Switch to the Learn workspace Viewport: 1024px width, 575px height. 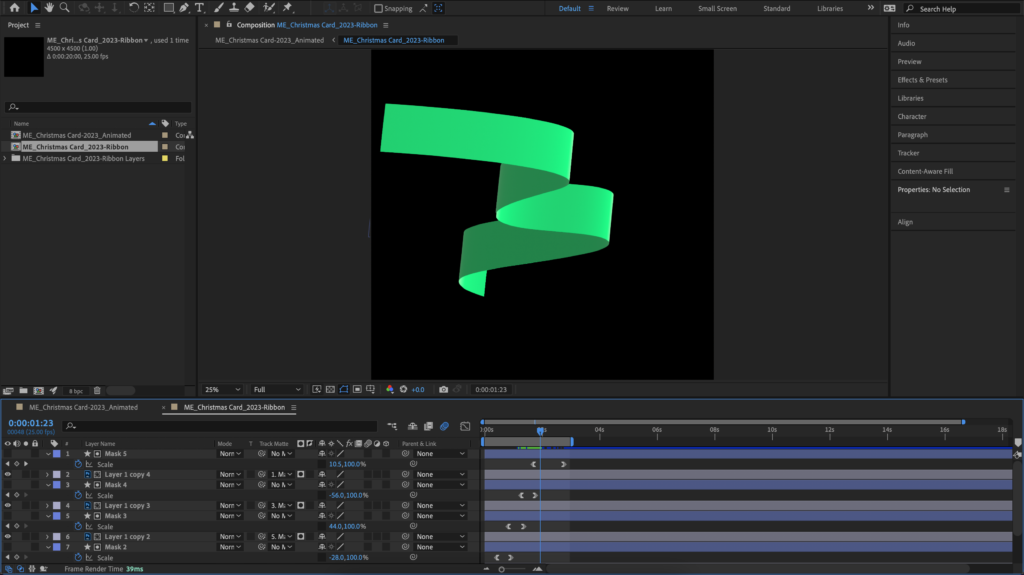(x=663, y=8)
